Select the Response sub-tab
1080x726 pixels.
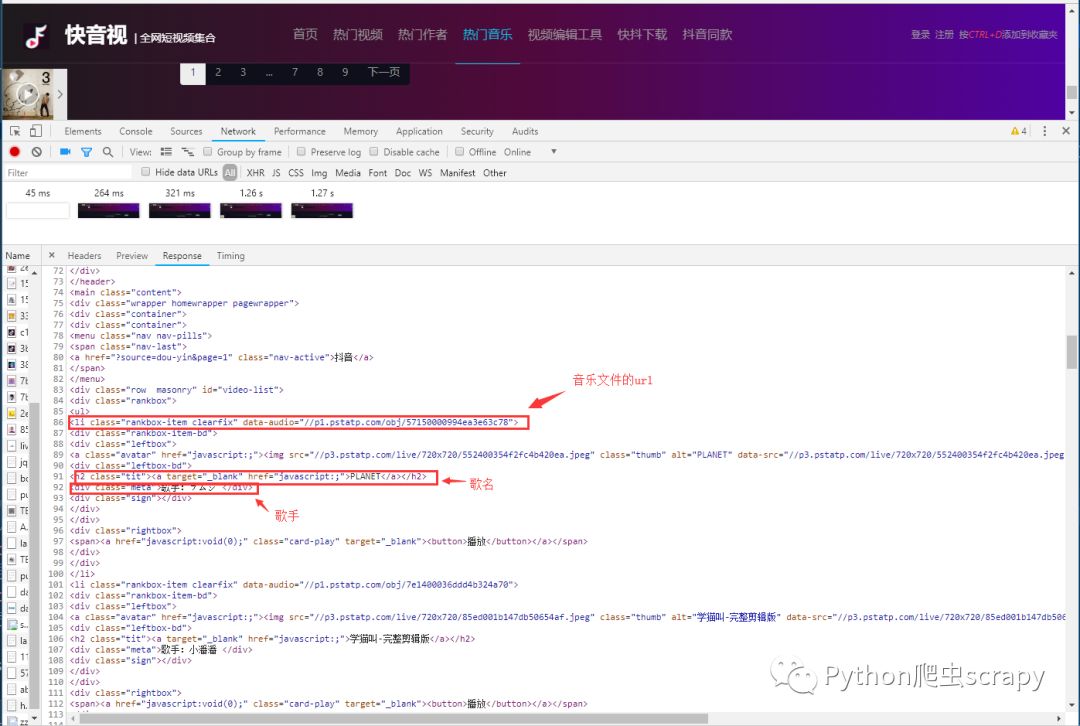click(x=182, y=256)
